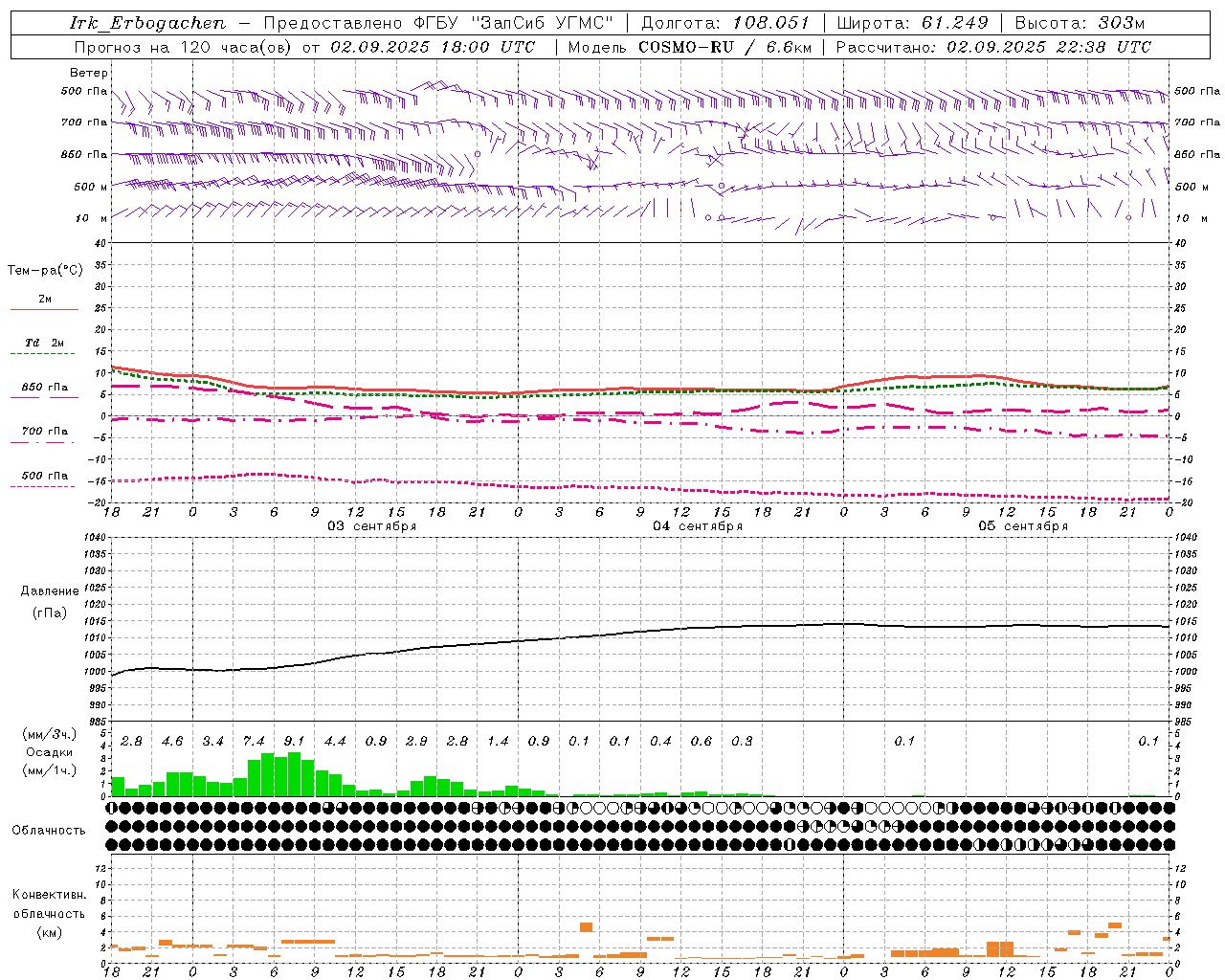Click the '(мм/1ч.)' precipitation unit label

[50, 770]
